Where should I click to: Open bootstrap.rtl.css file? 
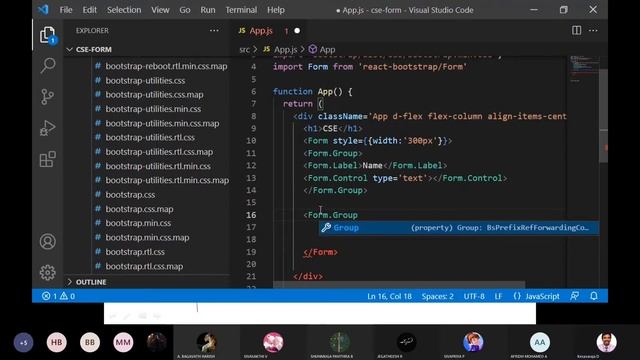[x=135, y=252]
